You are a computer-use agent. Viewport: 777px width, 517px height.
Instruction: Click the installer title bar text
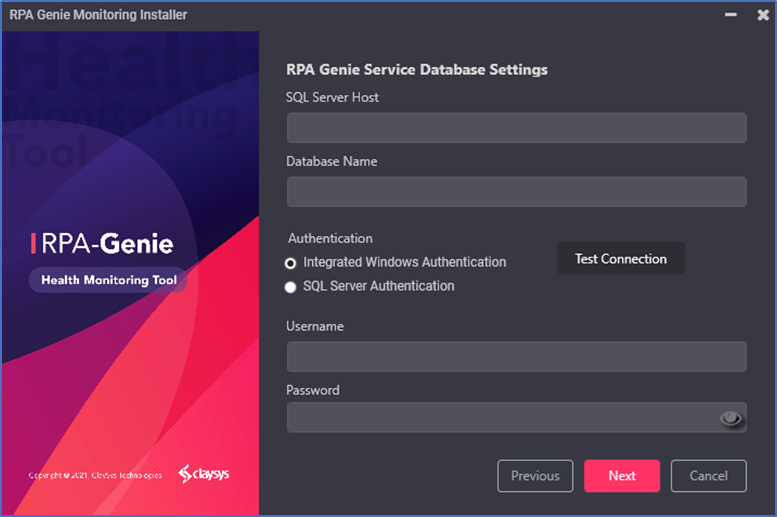(98, 15)
